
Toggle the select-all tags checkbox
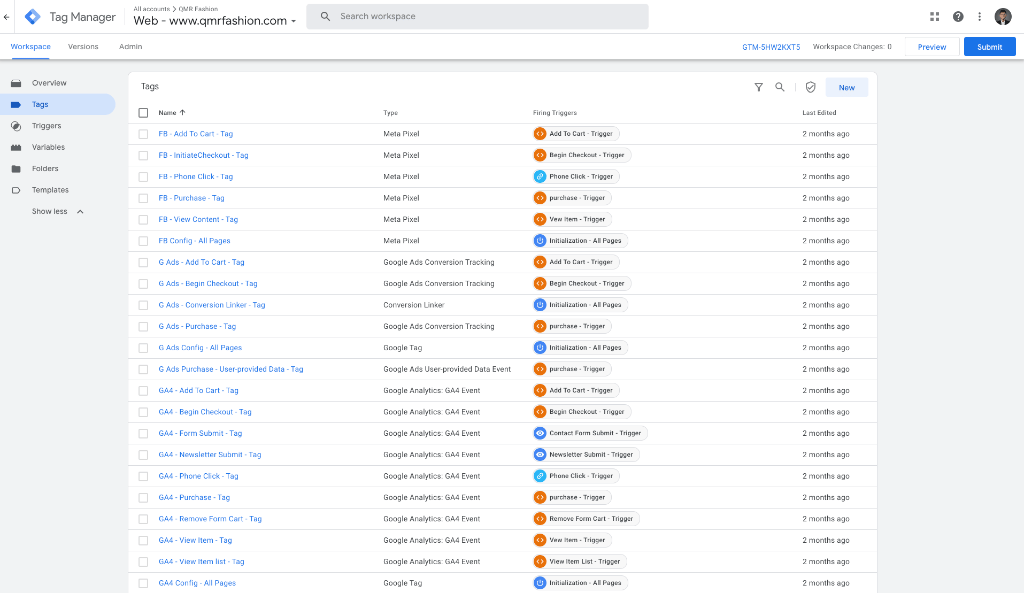pos(143,113)
